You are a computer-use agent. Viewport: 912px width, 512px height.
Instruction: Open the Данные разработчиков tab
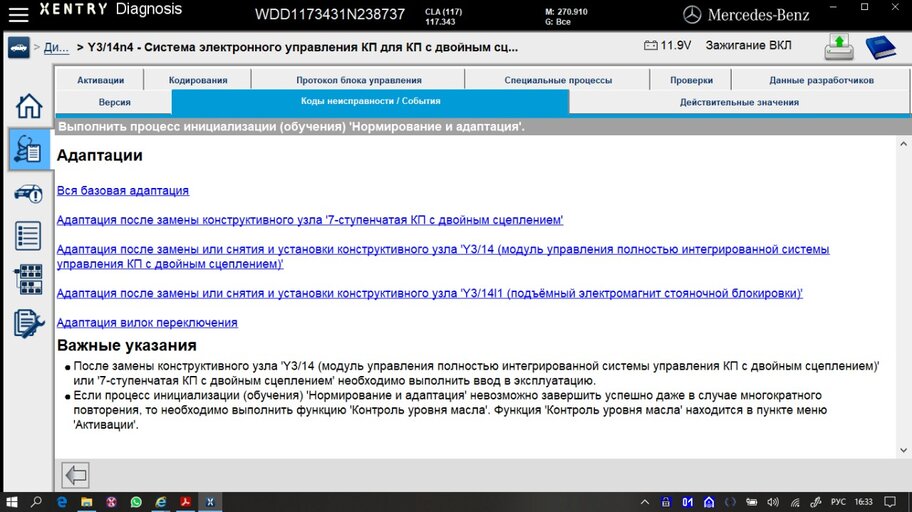(x=821, y=80)
